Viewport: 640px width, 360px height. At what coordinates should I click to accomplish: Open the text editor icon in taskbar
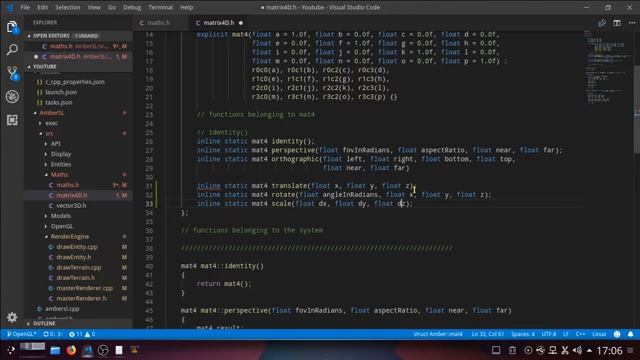[x=119, y=350]
